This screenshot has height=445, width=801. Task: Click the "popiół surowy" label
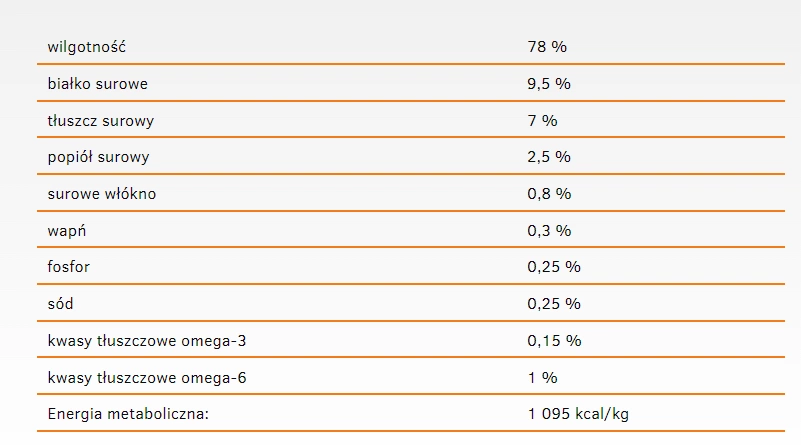[98, 157]
